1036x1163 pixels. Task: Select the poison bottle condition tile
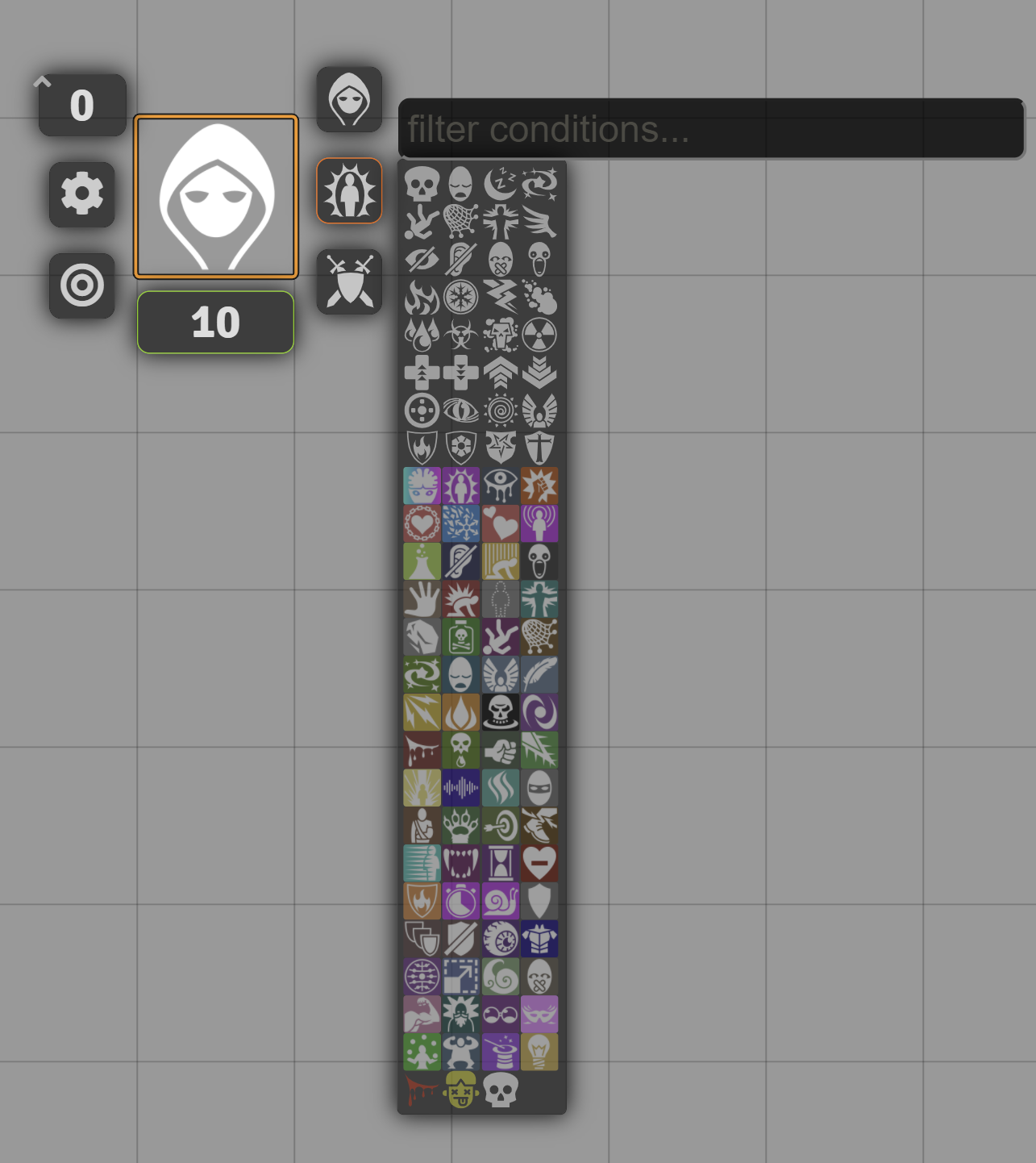[460, 637]
